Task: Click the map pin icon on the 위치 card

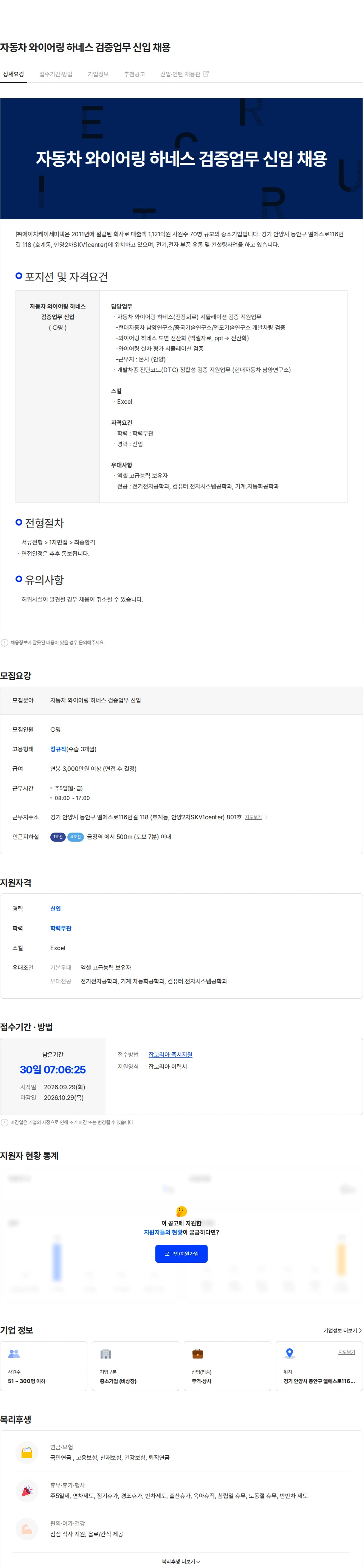Action: pos(290,1353)
